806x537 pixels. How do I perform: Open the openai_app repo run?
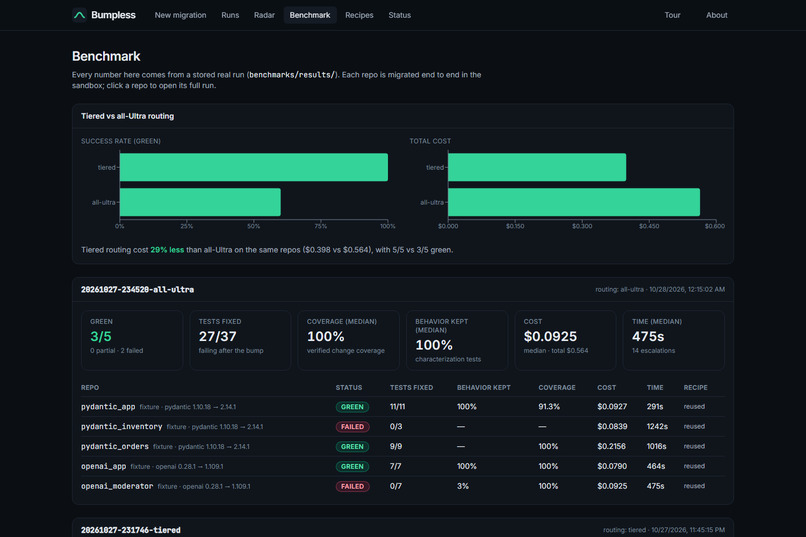(x=103, y=467)
